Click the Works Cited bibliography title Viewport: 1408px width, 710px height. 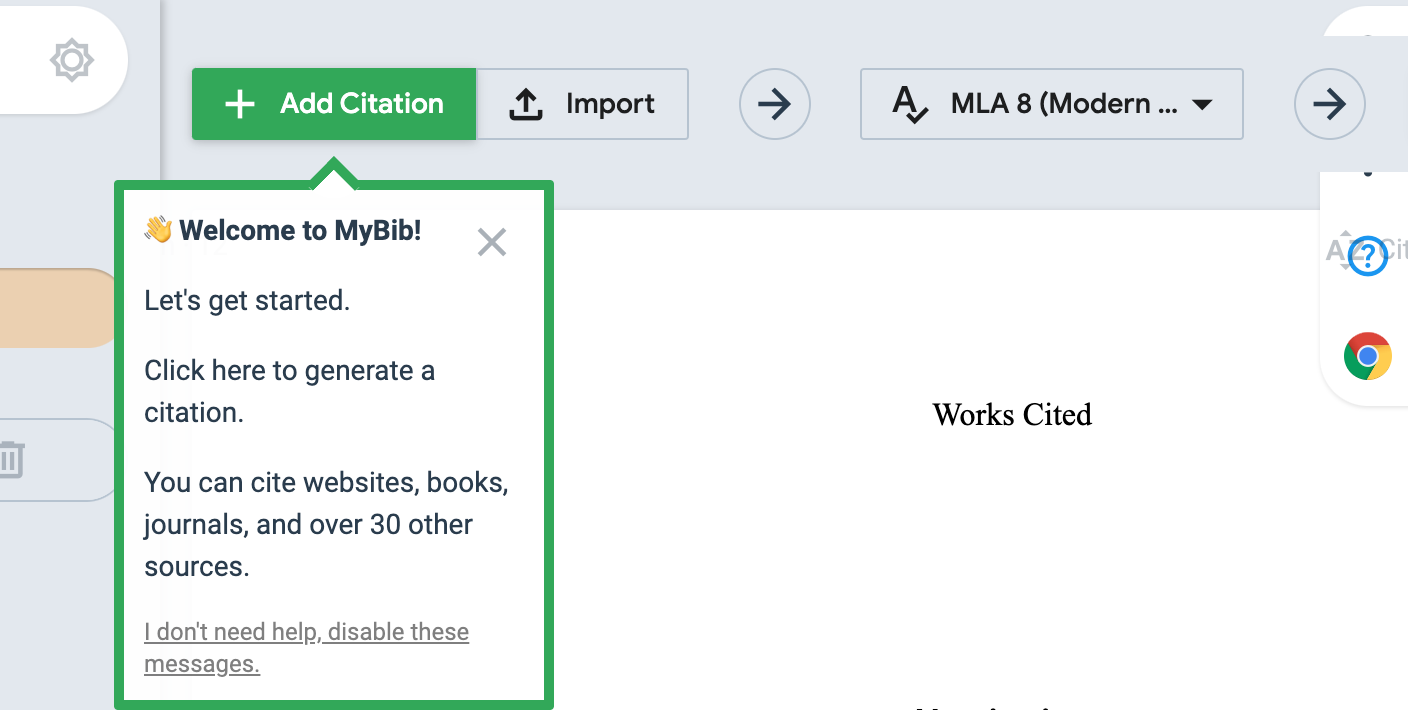click(x=1011, y=414)
